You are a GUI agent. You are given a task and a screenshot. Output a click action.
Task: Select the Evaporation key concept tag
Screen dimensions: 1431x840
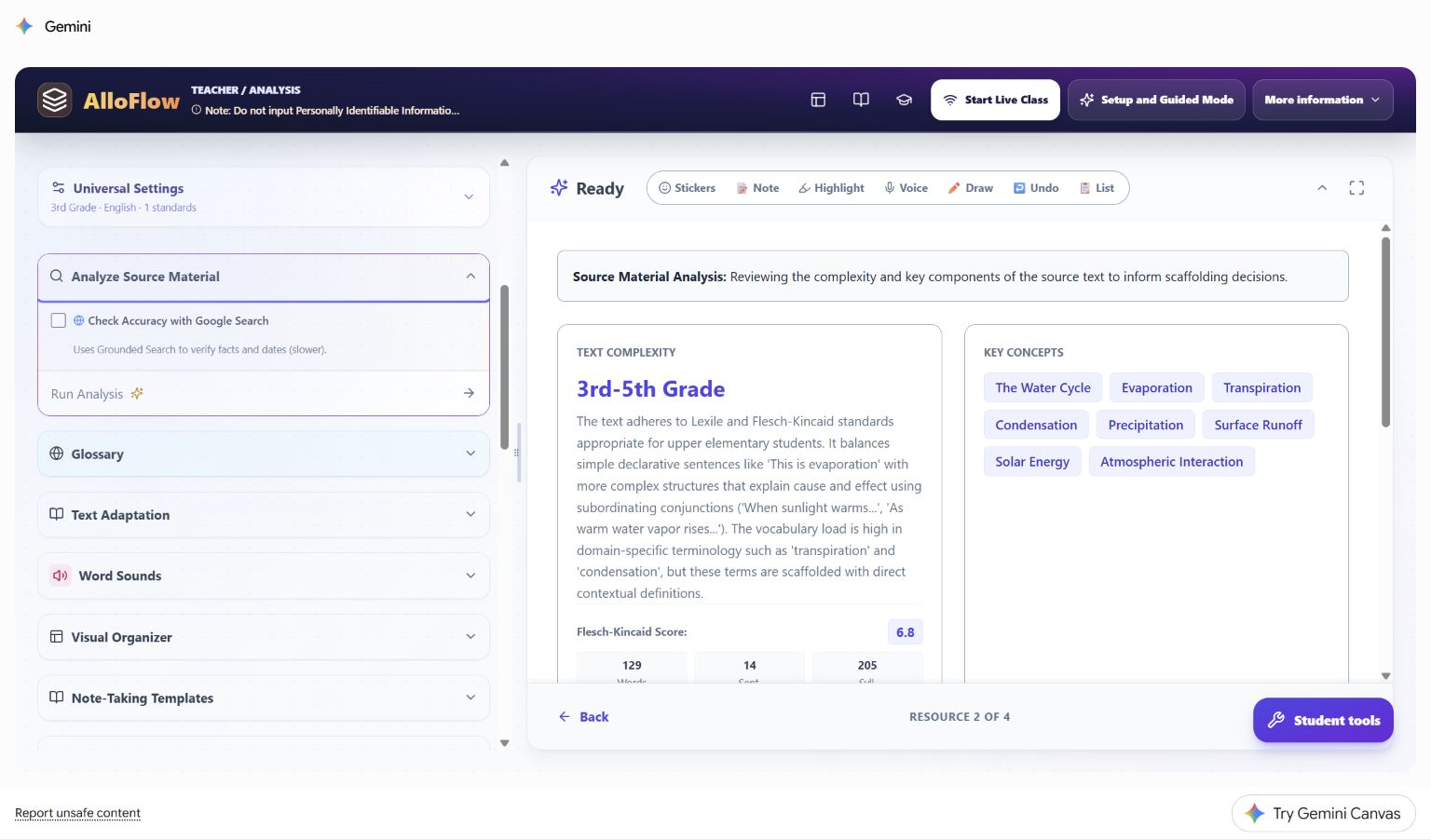[x=1156, y=387]
